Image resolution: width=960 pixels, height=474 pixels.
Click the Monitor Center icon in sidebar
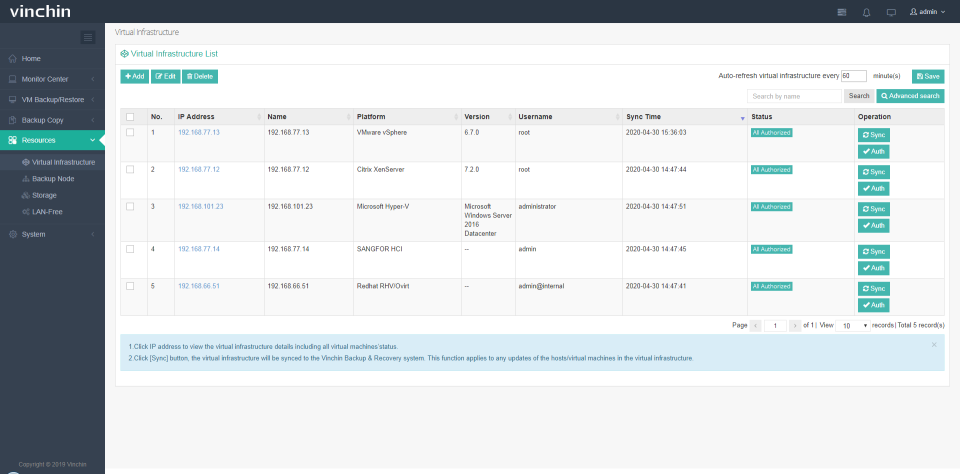click(x=13, y=79)
